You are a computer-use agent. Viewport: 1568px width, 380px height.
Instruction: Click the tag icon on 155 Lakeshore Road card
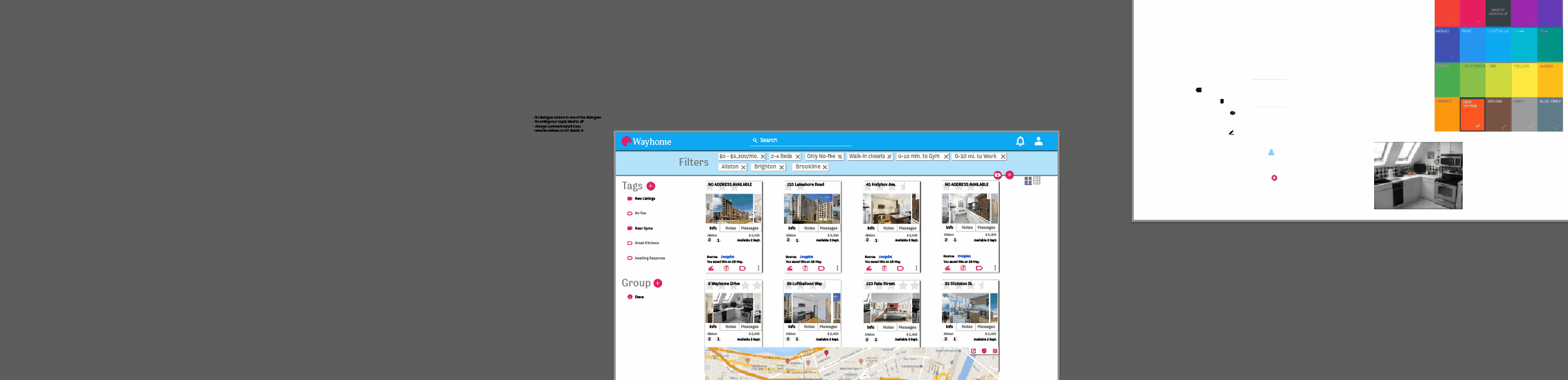click(x=821, y=268)
